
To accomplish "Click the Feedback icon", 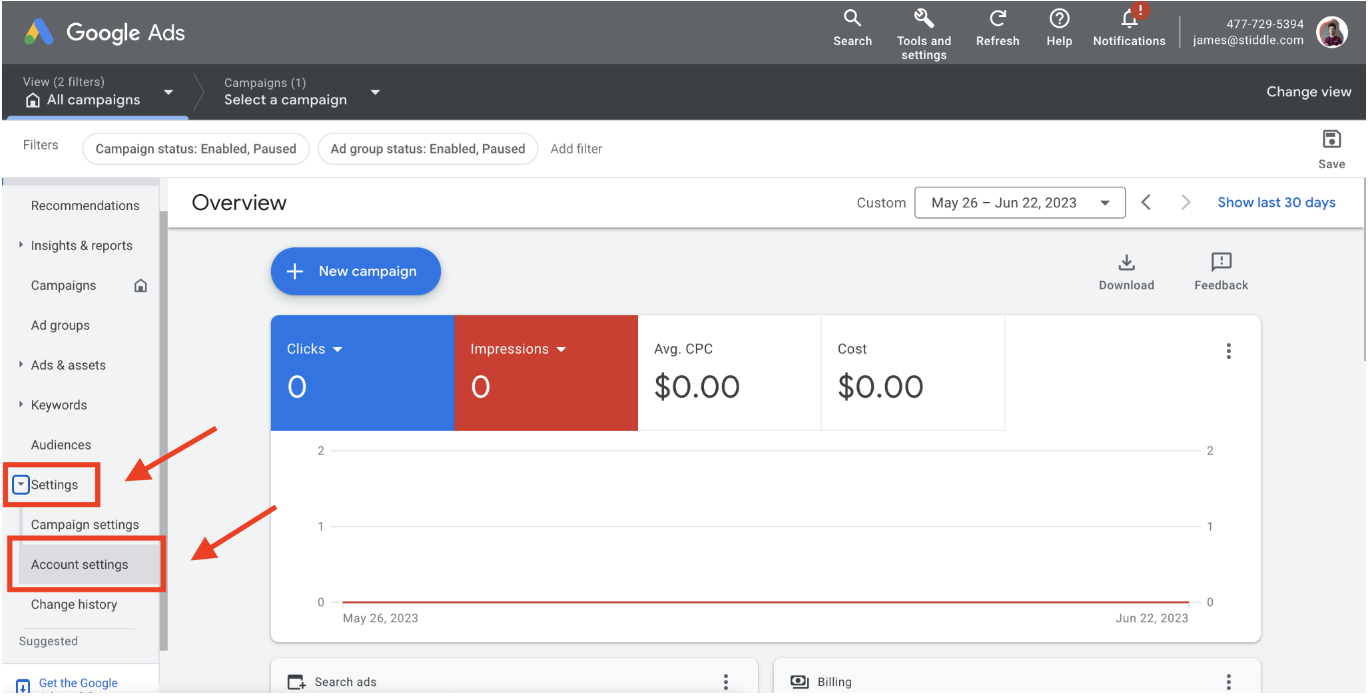I will click(x=1221, y=262).
